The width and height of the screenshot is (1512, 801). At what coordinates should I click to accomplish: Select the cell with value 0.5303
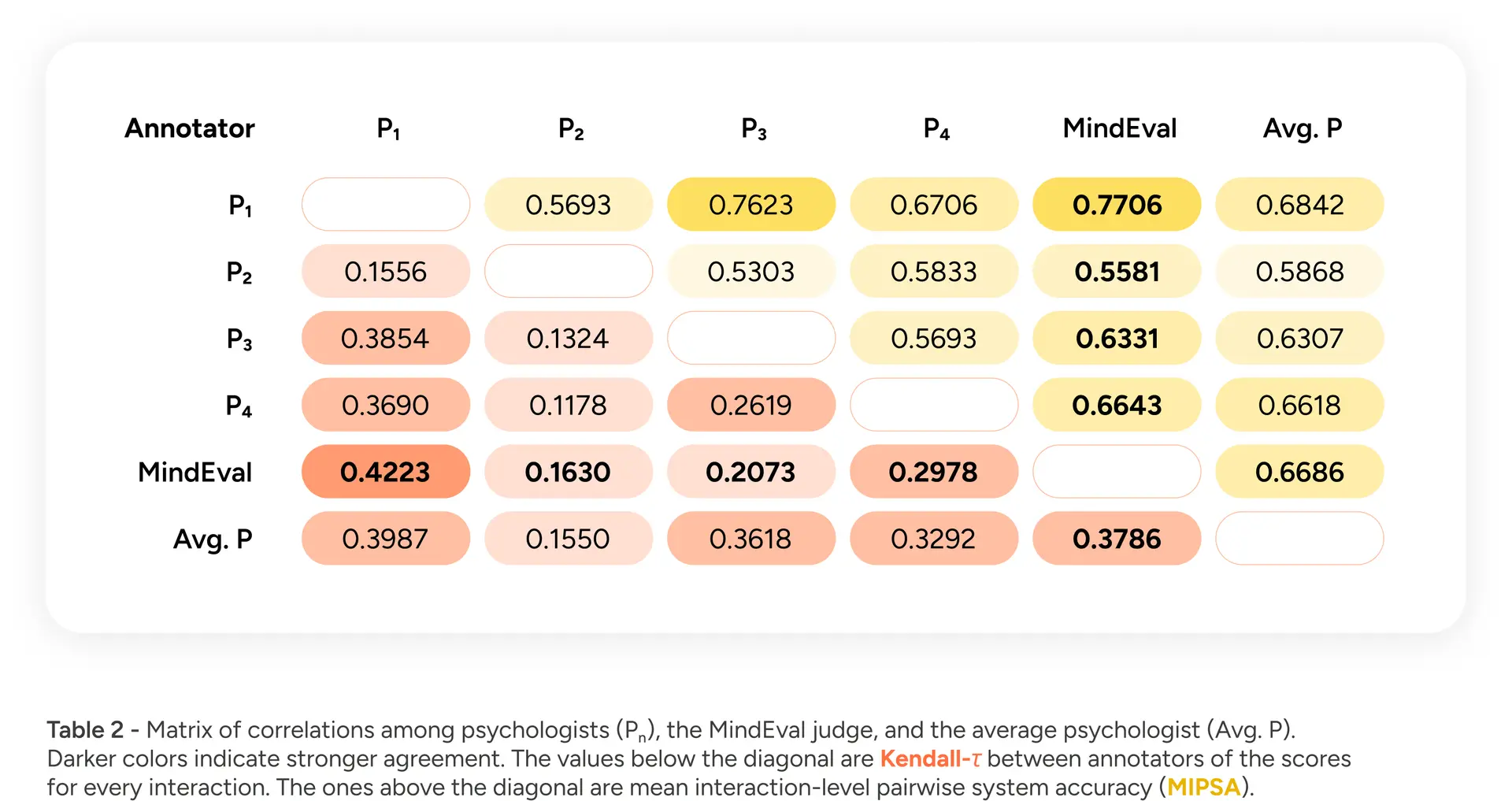(x=750, y=272)
